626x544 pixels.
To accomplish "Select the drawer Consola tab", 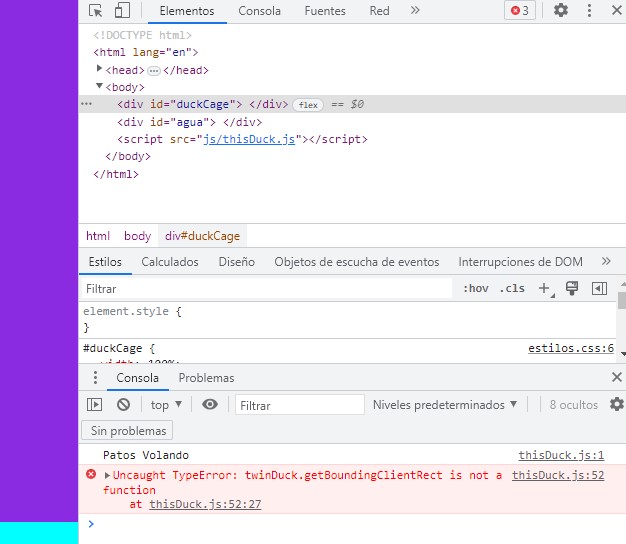I will click(x=137, y=378).
